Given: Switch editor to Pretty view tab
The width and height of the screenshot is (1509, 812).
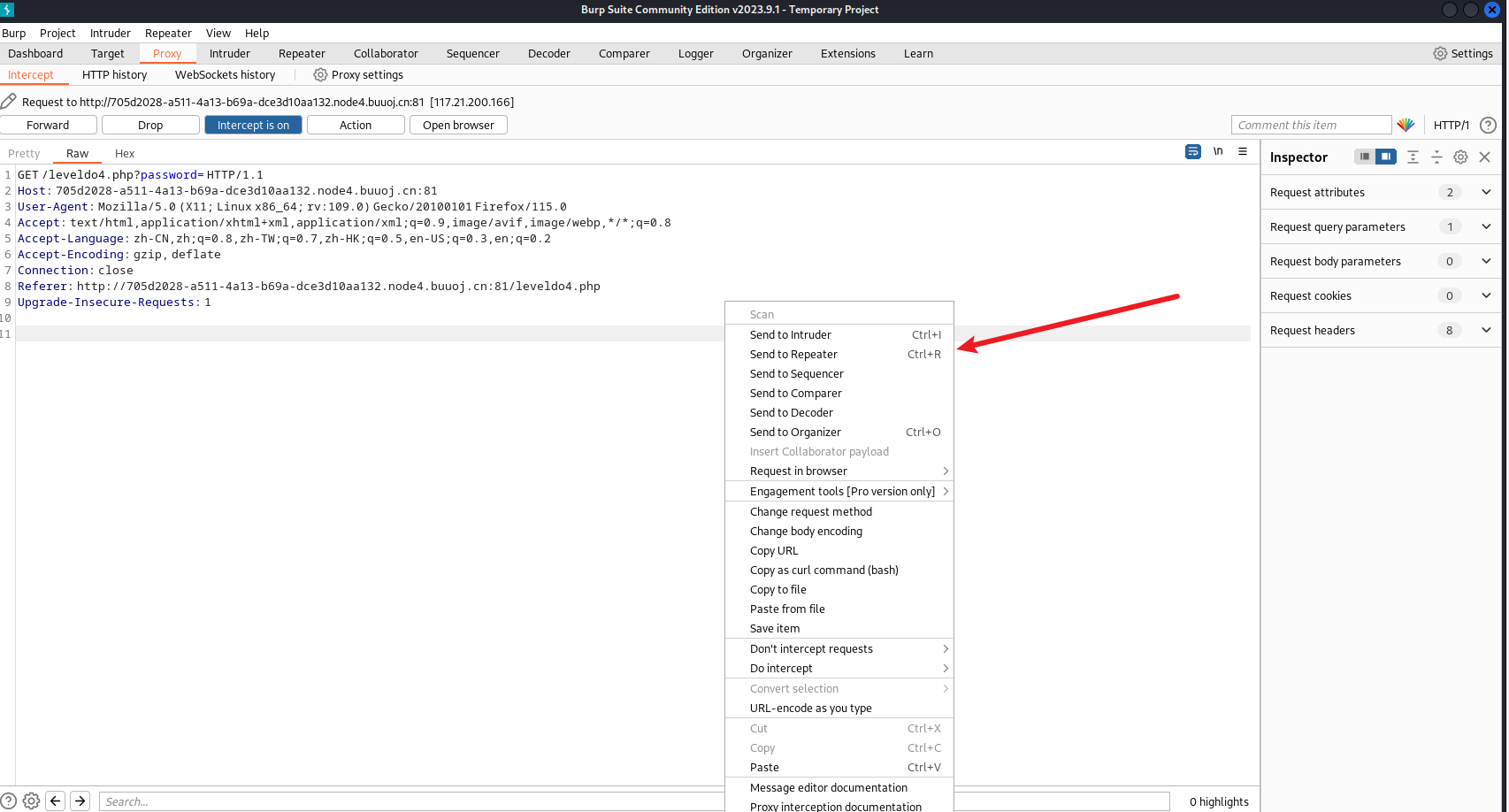Looking at the screenshot, I should pyautogui.click(x=24, y=153).
